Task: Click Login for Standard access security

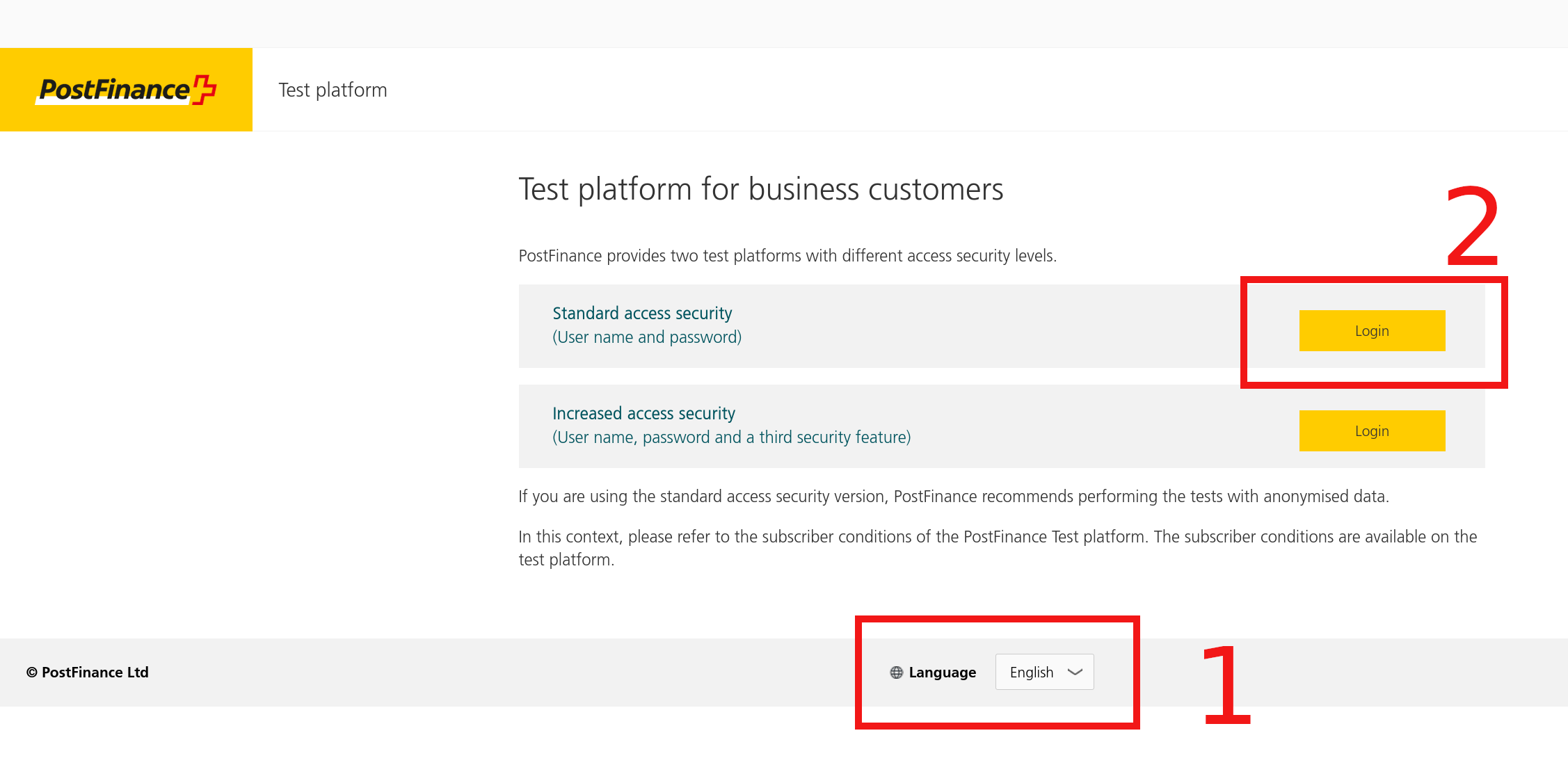Action: 1372,331
